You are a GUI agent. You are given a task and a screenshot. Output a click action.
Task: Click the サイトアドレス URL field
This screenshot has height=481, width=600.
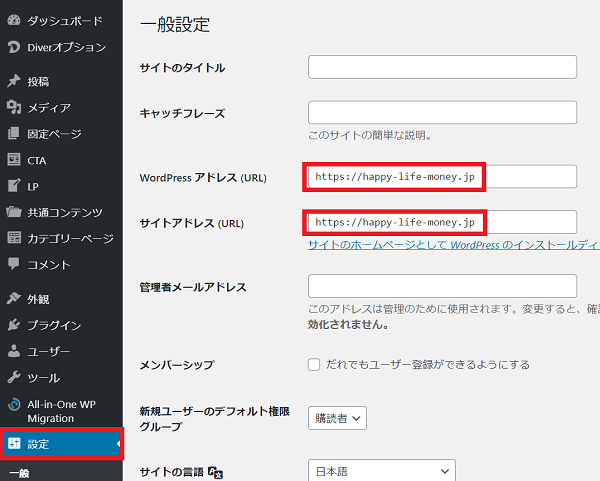click(x=442, y=222)
